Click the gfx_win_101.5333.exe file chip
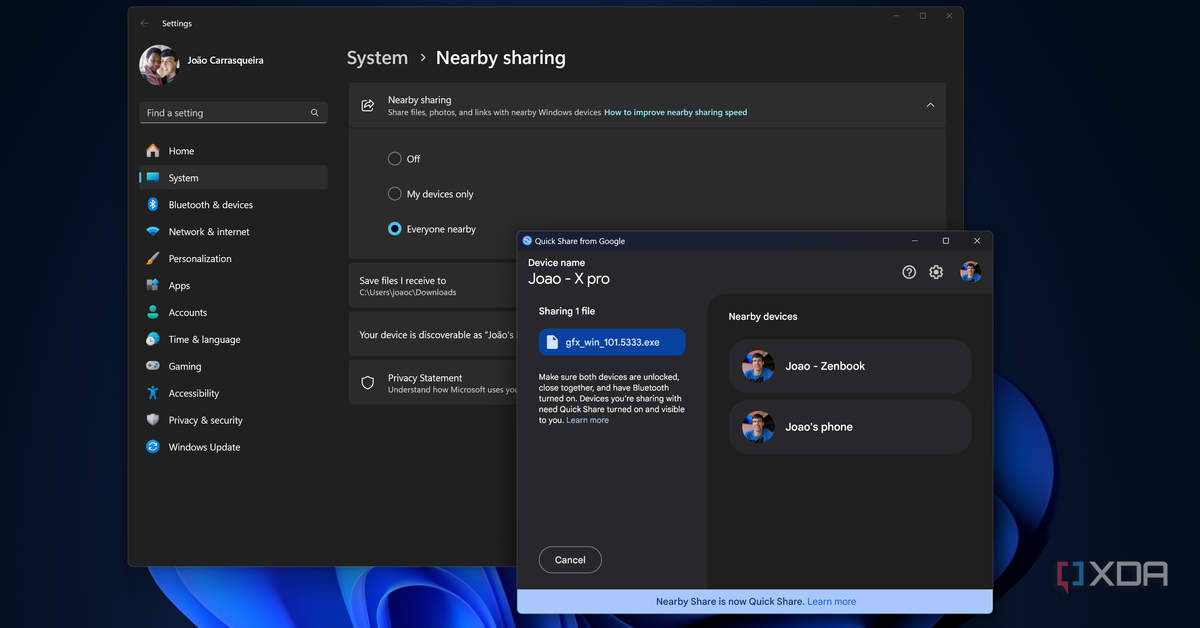1200x628 pixels. (x=612, y=341)
